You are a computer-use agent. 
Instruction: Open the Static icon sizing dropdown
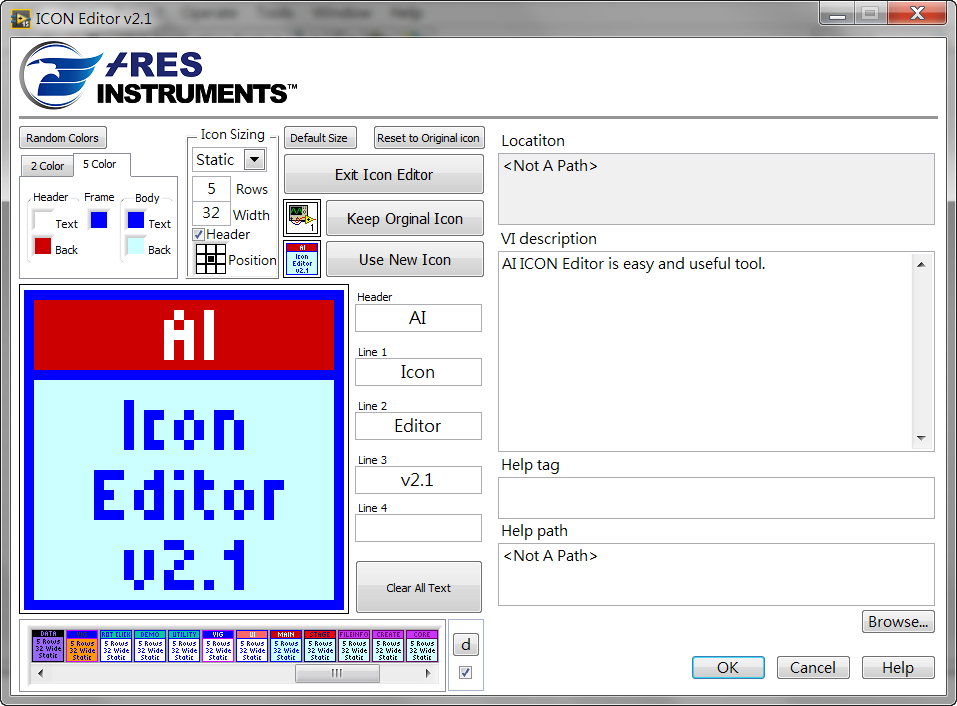(255, 159)
